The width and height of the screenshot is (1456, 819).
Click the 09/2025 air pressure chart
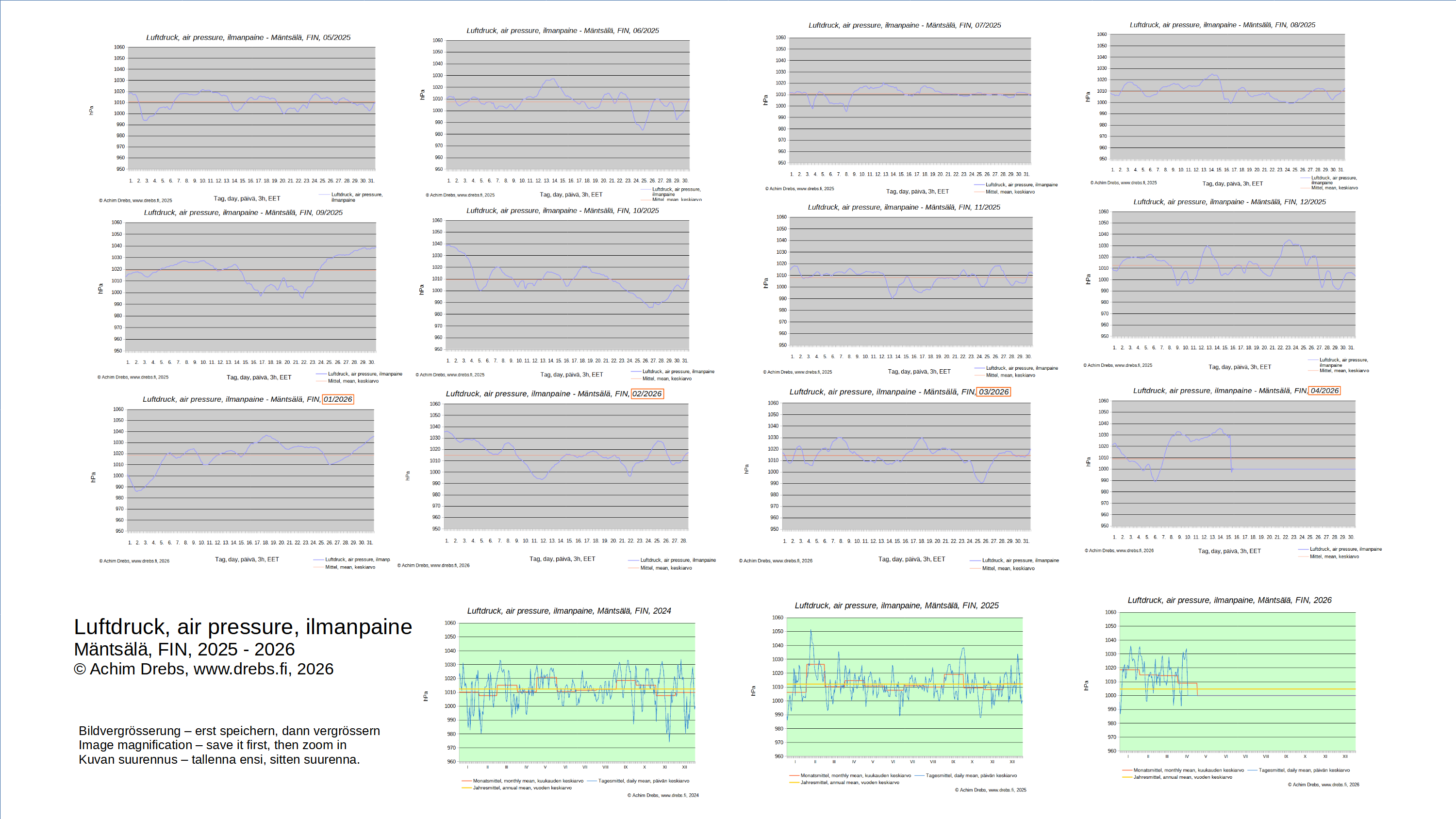pos(250,286)
